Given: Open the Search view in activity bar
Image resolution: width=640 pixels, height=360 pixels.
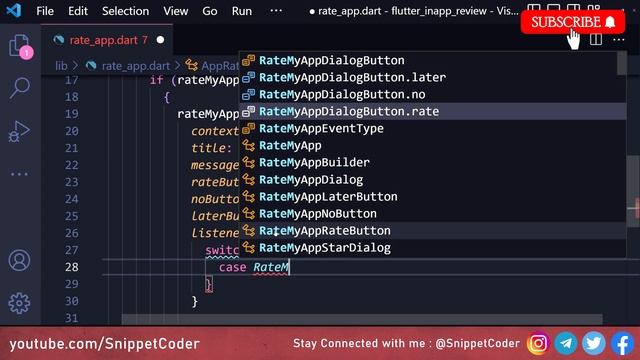Looking at the screenshot, I should tap(19, 88).
